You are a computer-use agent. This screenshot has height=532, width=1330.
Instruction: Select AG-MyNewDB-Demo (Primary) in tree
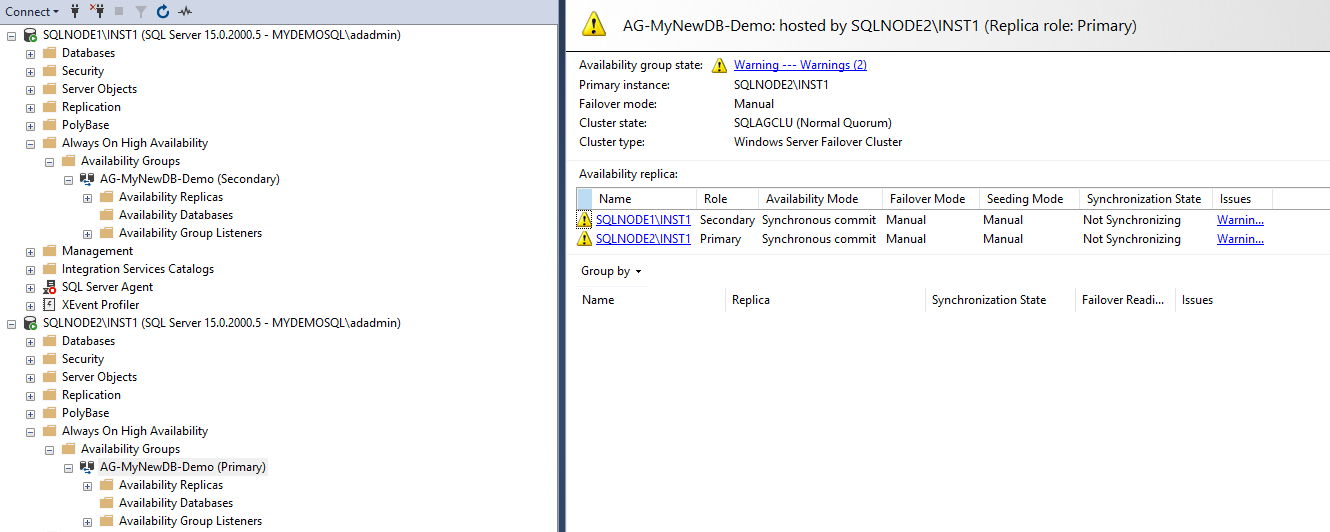point(183,467)
